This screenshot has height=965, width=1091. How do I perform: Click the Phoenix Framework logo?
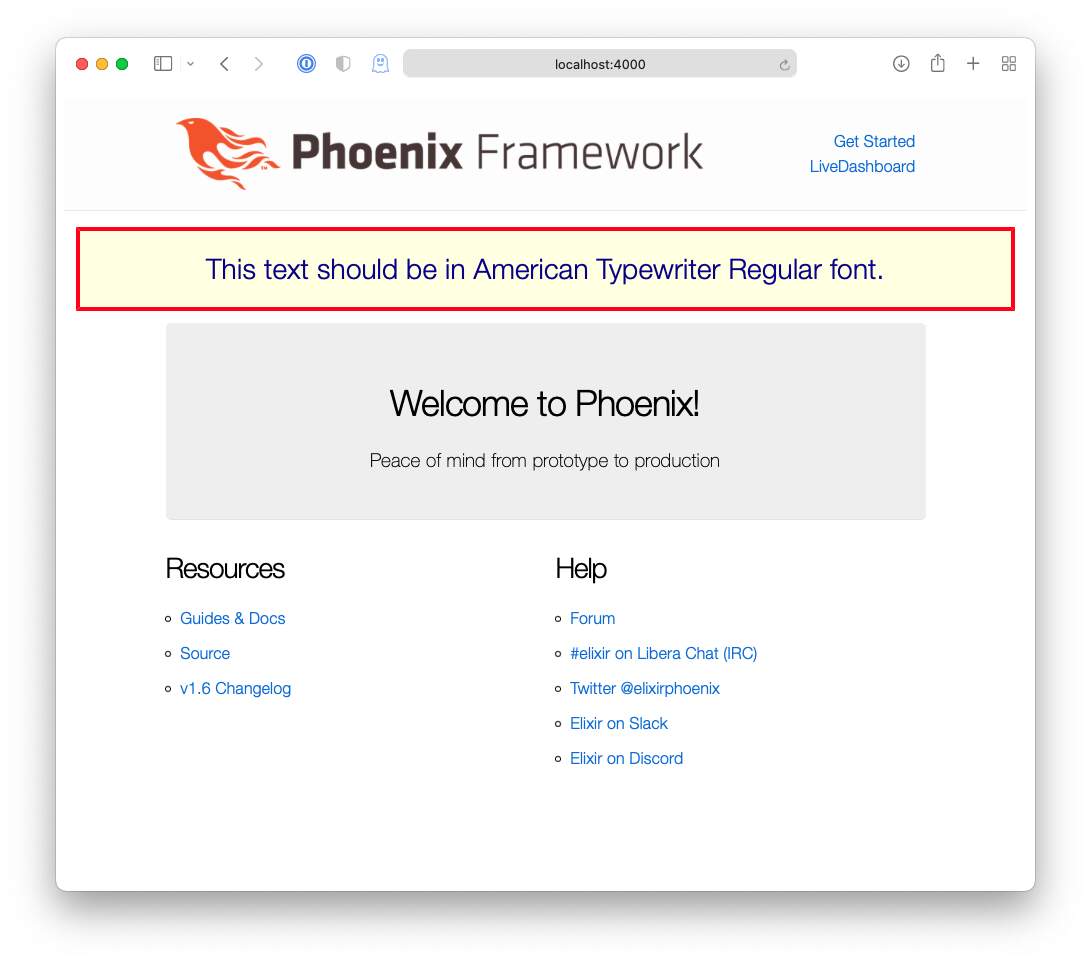439,153
